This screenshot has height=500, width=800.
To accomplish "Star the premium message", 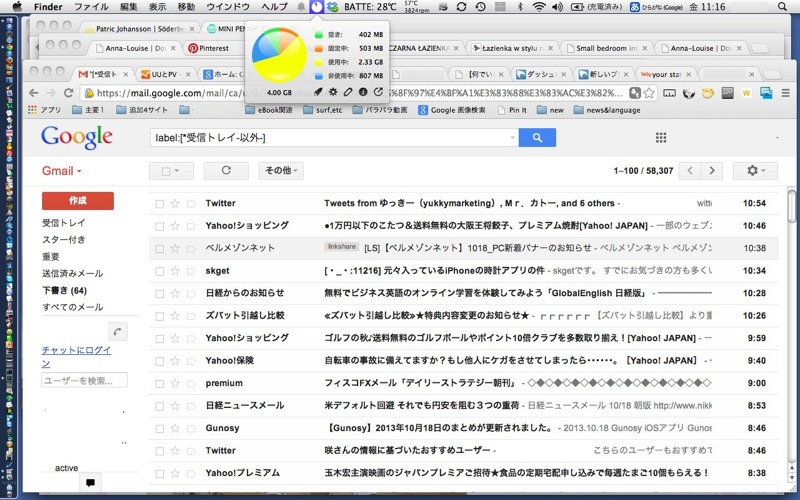I will pyautogui.click(x=175, y=383).
